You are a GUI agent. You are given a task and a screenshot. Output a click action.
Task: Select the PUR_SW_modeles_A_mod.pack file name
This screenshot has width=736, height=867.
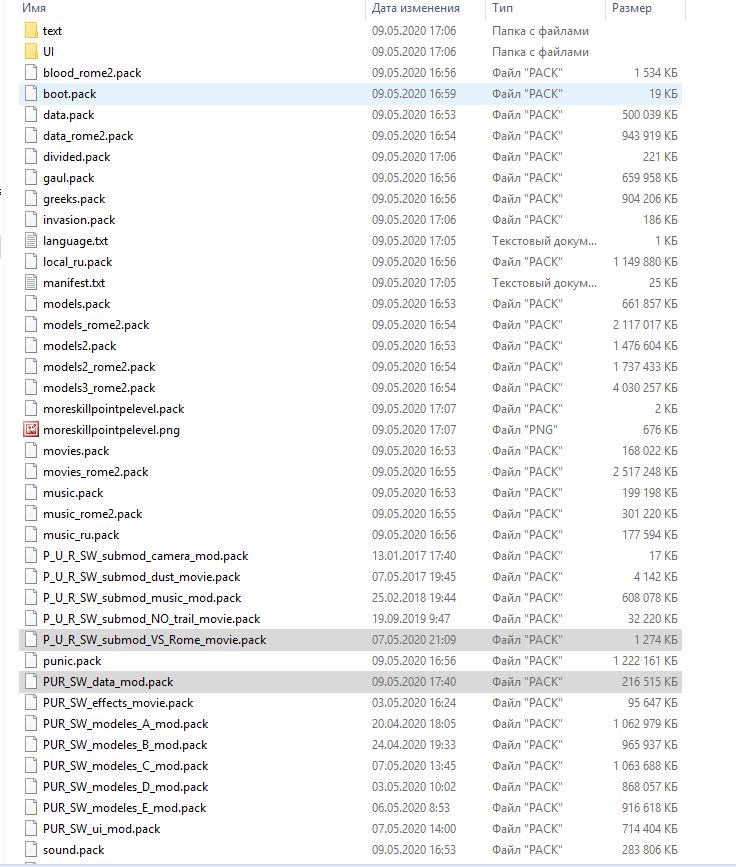tap(126, 724)
